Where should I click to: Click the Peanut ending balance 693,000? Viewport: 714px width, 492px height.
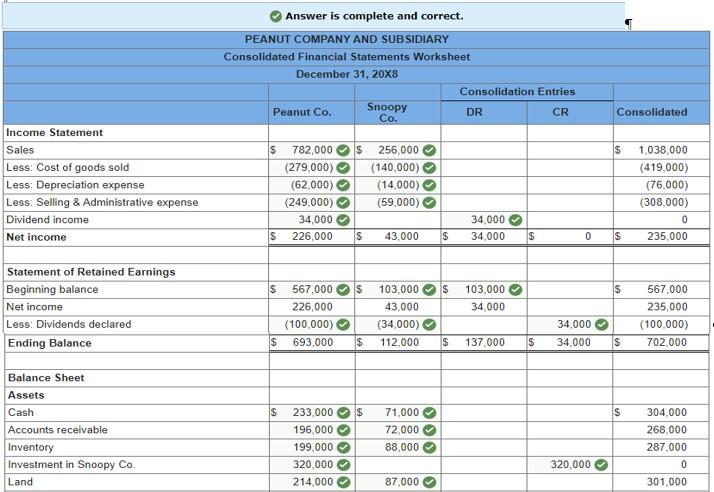[313, 342]
